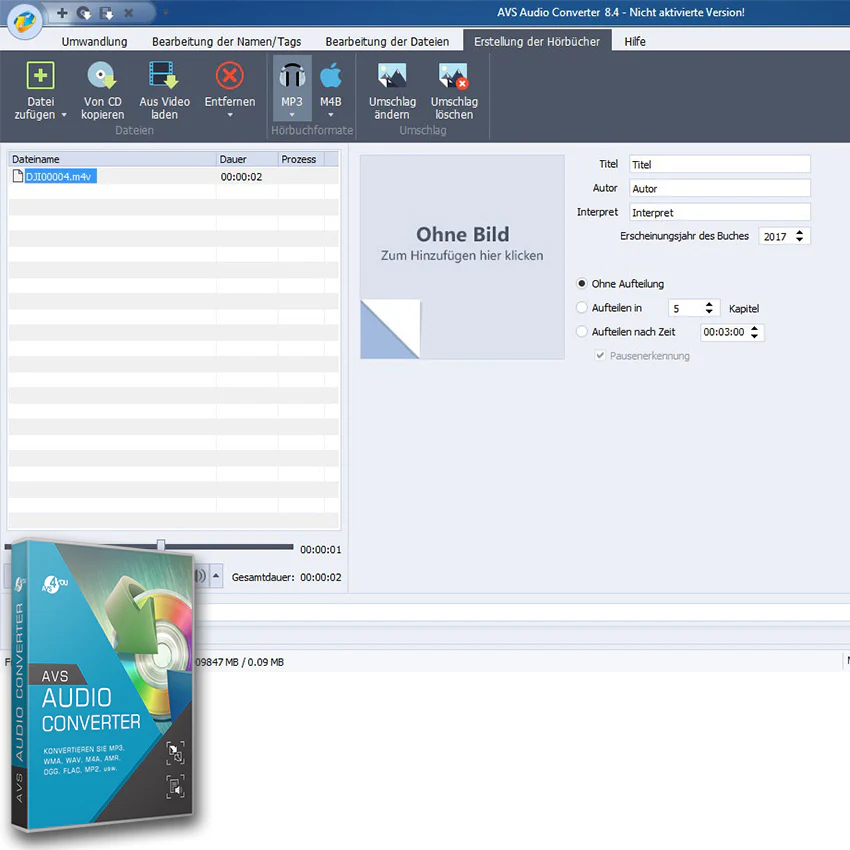Viewport: 850px width, 850px height.
Task: Select the Aufteilen in Kapitel option
Action: (582, 307)
